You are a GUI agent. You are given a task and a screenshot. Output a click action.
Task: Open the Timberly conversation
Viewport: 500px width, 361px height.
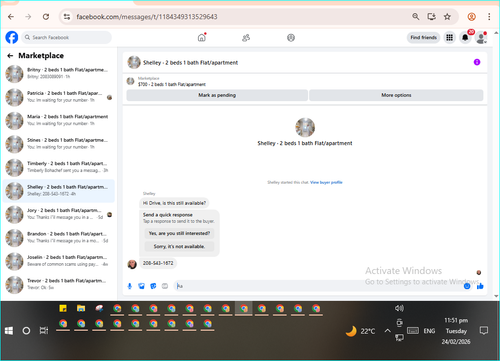point(59,167)
